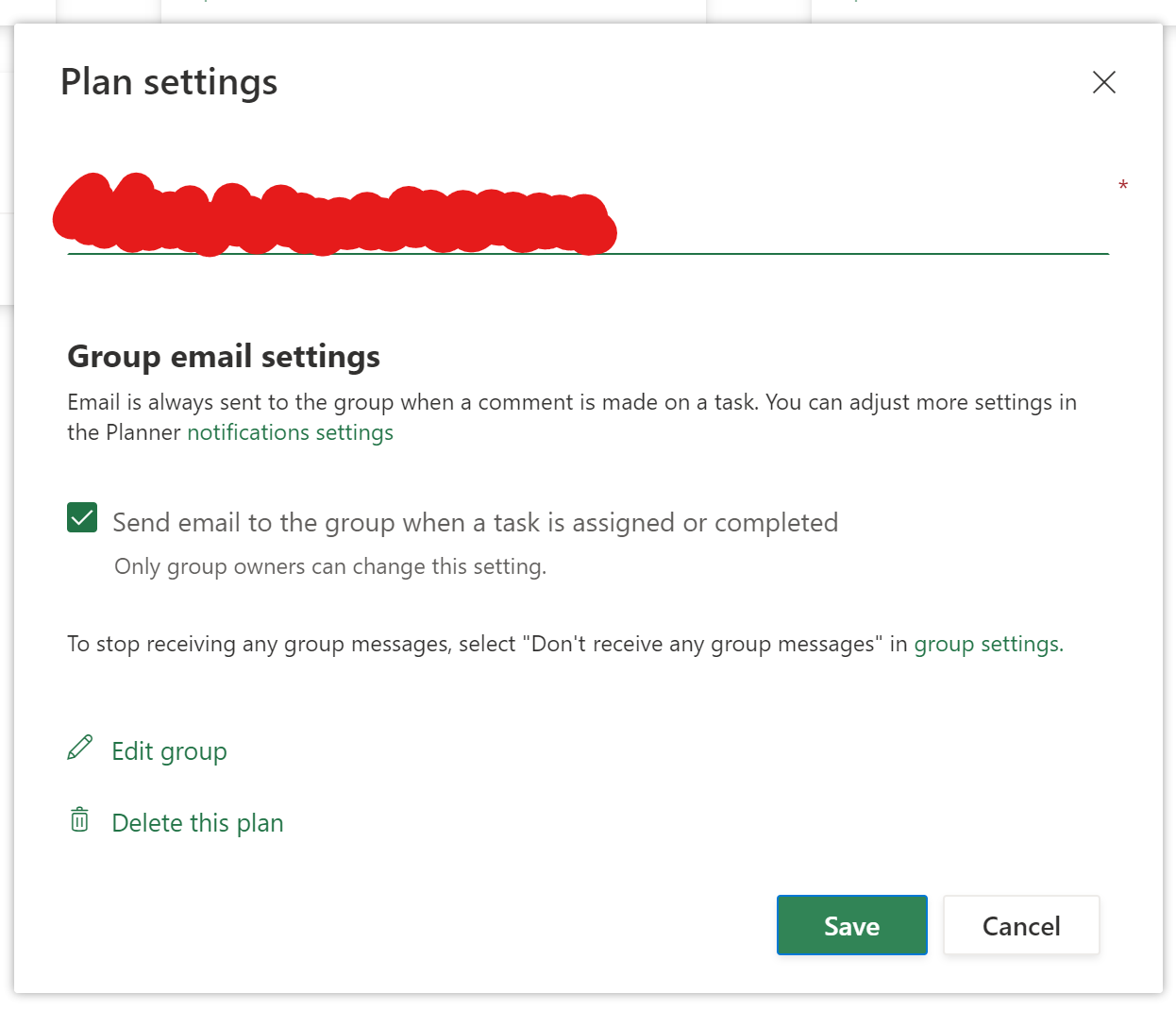Click 'Only group owners can change' note

(x=330, y=567)
